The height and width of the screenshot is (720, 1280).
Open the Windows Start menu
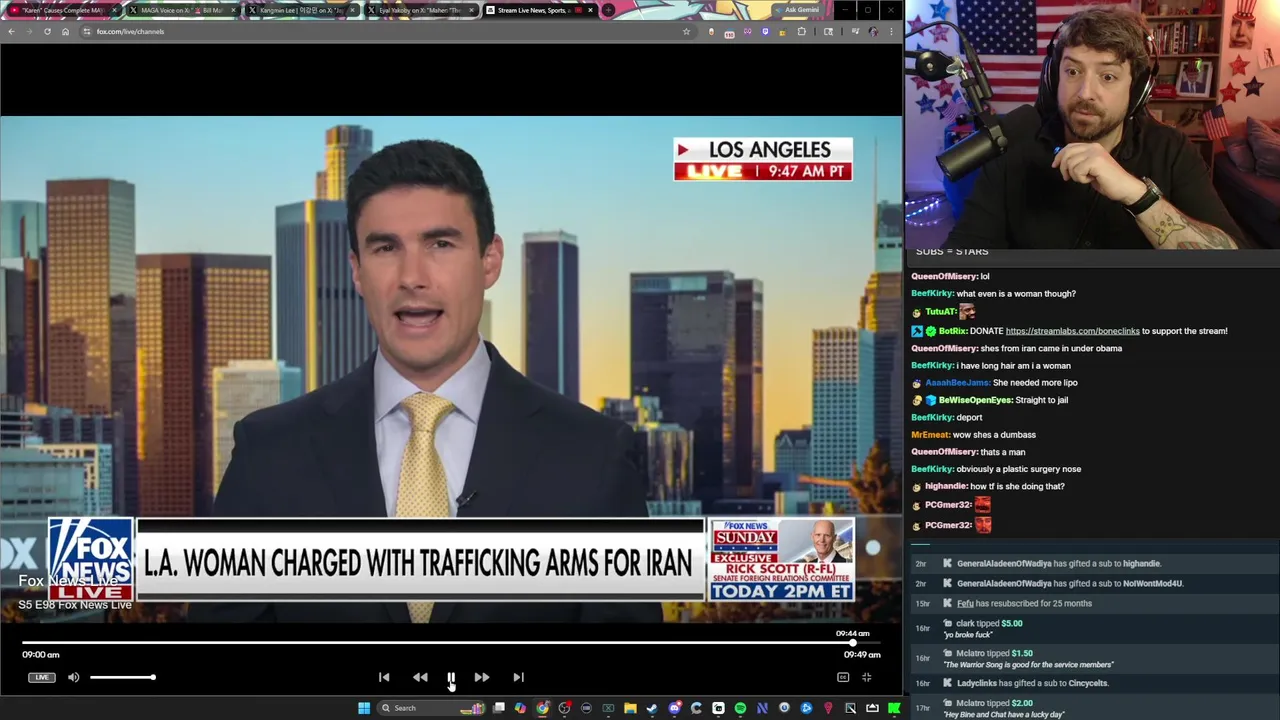coord(365,708)
